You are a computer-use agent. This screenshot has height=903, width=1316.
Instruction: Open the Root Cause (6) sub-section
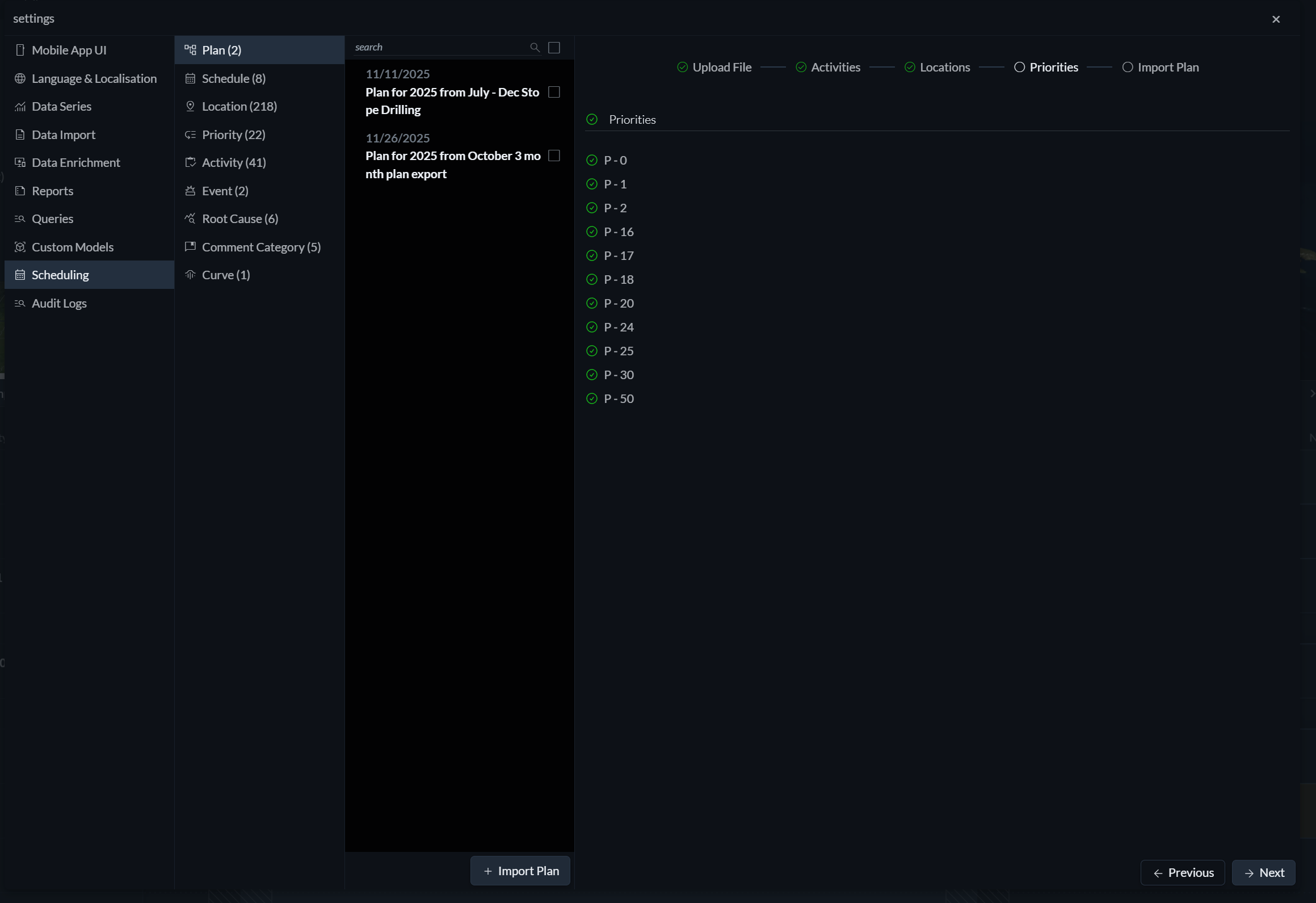[x=259, y=219]
